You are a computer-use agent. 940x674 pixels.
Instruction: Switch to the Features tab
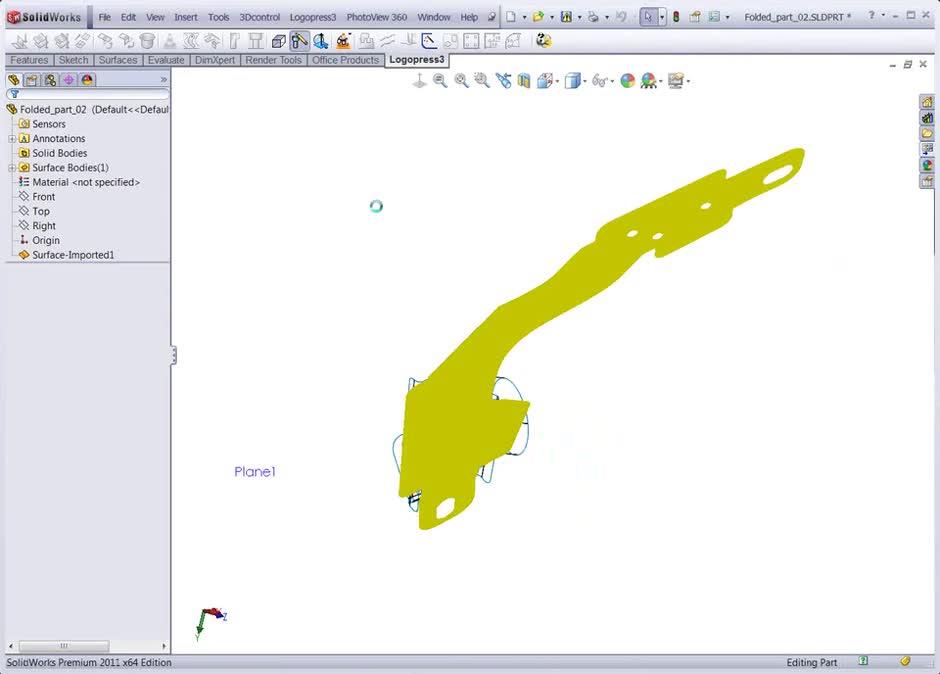(29, 60)
